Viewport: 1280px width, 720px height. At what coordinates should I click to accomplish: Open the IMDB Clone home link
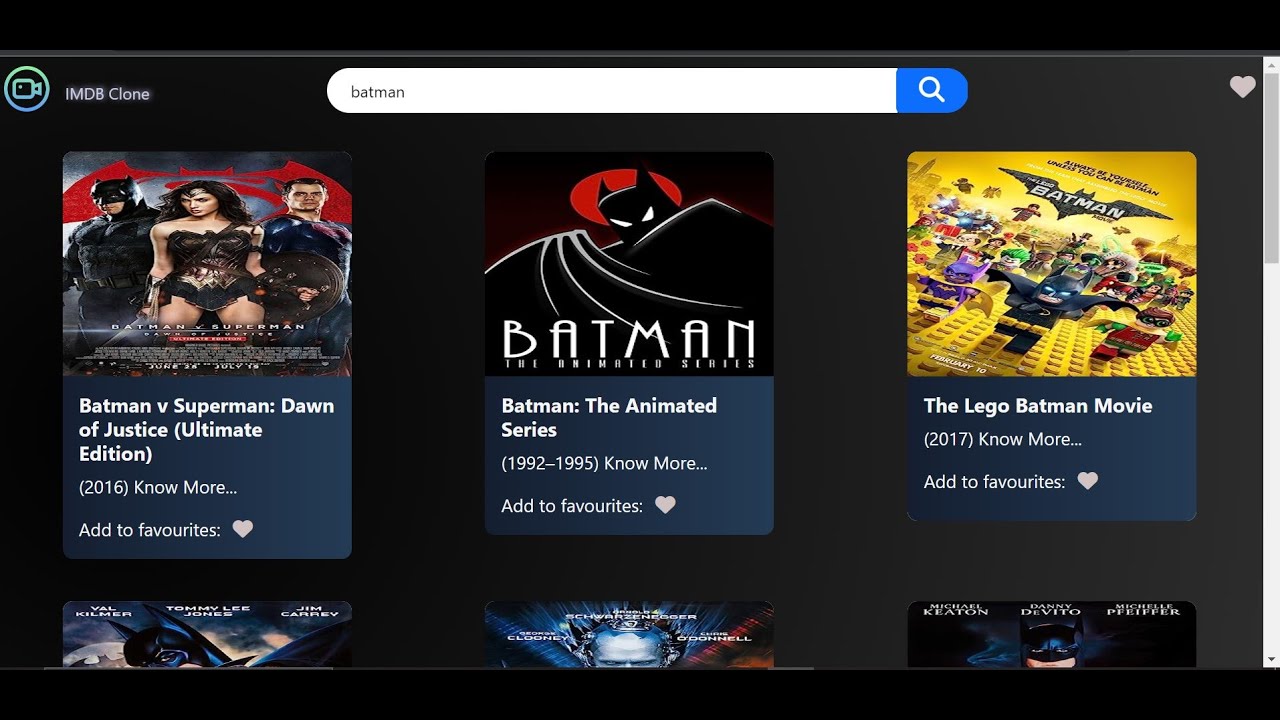click(x=107, y=94)
